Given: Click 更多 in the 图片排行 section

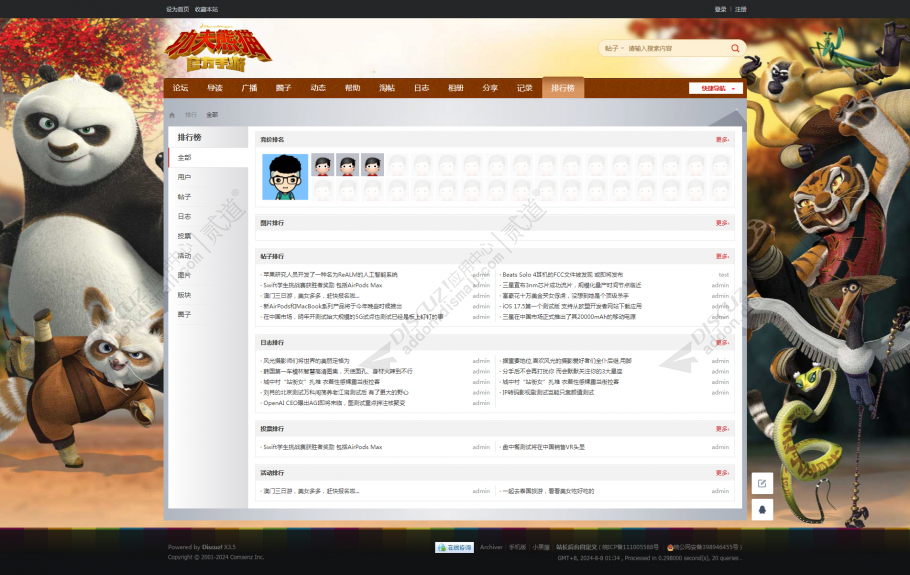Looking at the screenshot, I should 722,223.
